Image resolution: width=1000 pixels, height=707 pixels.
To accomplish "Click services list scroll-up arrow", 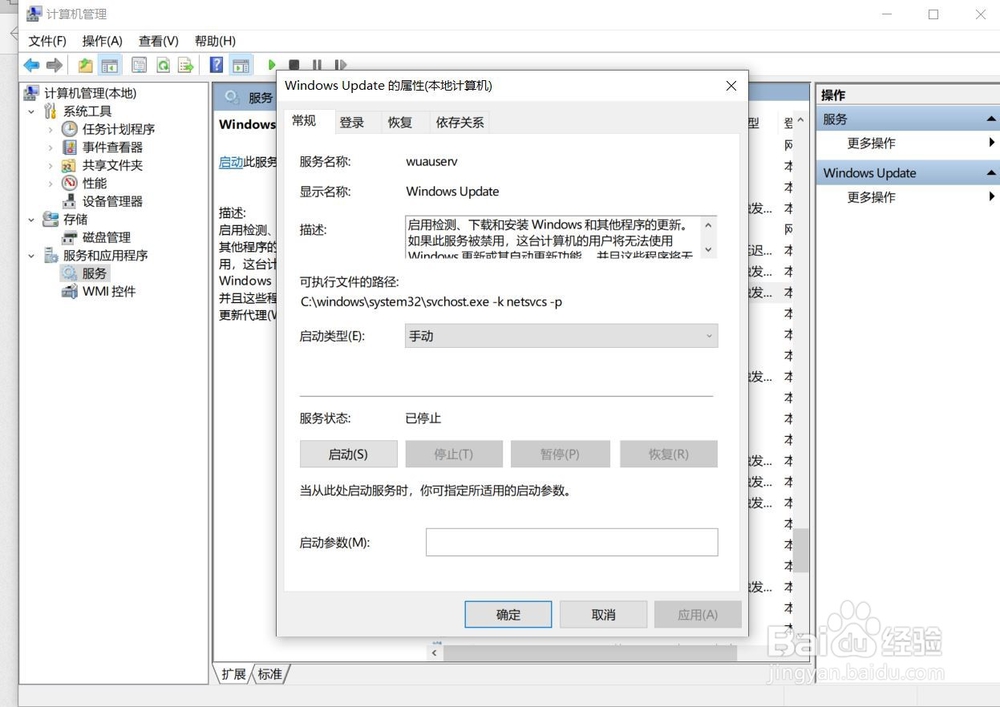I will coord(801,120).
